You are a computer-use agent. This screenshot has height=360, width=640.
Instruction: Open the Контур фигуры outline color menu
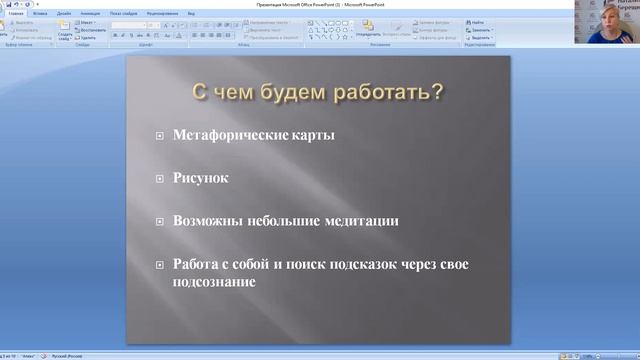click(x=430, y=30)
